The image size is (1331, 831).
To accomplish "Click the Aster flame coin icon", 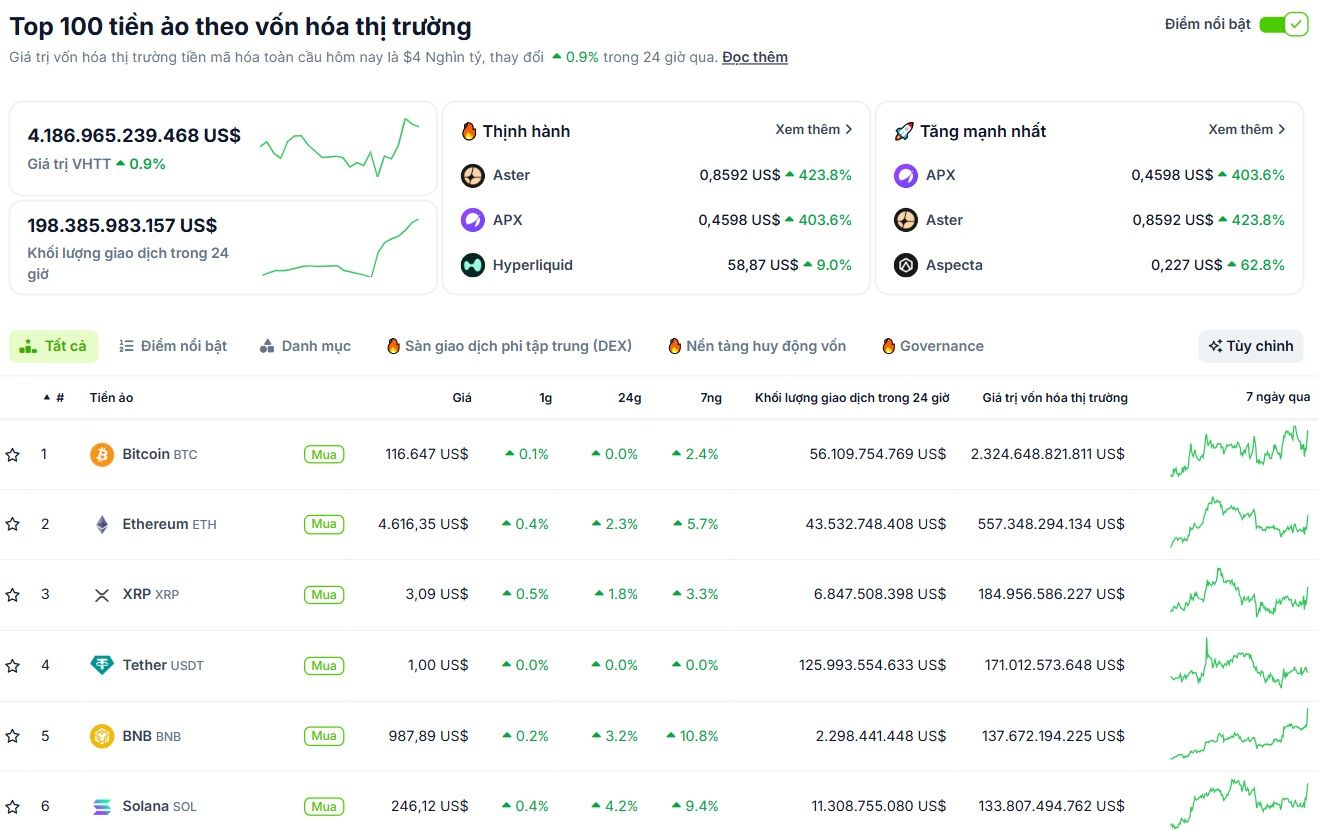I will 471,175.
